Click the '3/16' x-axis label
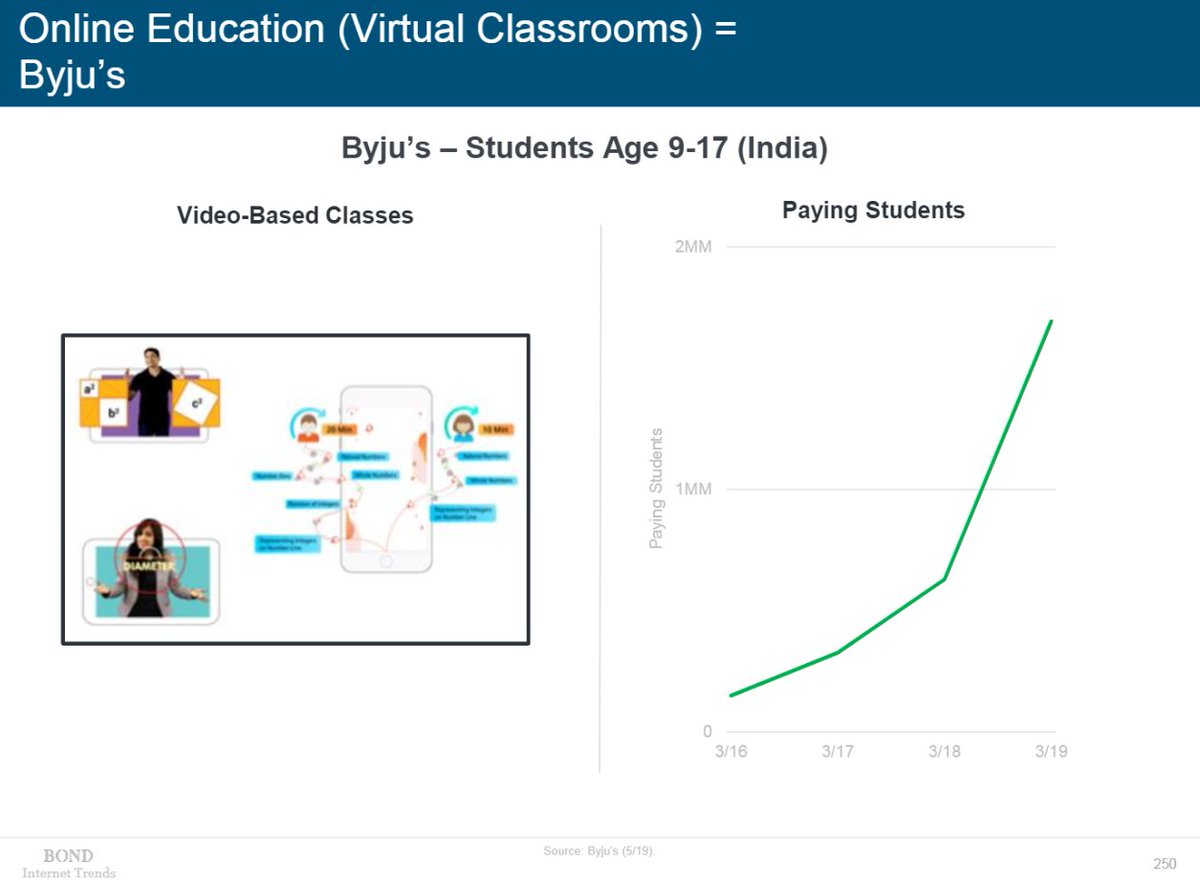This screenshot has height=883, width=1200. tap(731, 751)
